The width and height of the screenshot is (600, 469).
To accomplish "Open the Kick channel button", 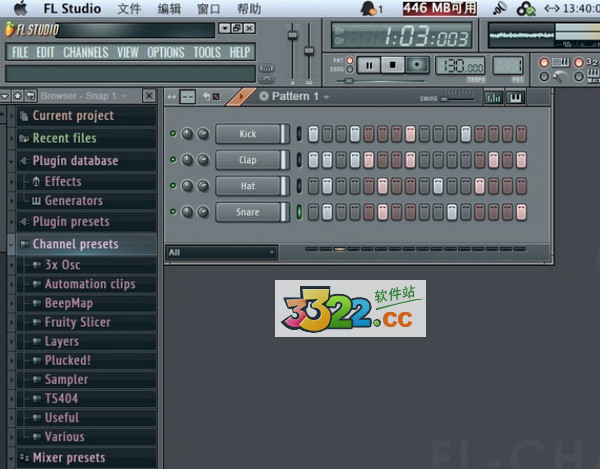I will pyautogui.click(x=248, y=134).
